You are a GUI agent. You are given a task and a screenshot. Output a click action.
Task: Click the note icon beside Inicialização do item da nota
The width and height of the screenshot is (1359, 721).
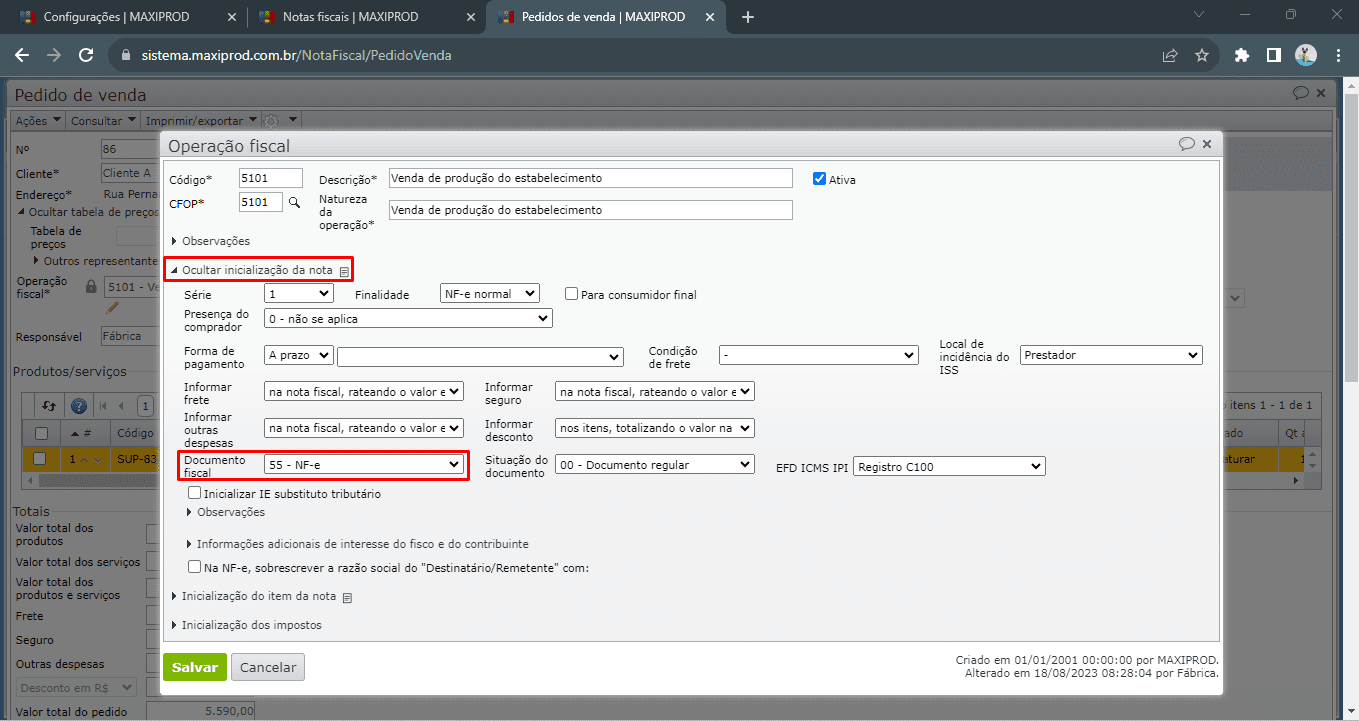tap(347, 597)
